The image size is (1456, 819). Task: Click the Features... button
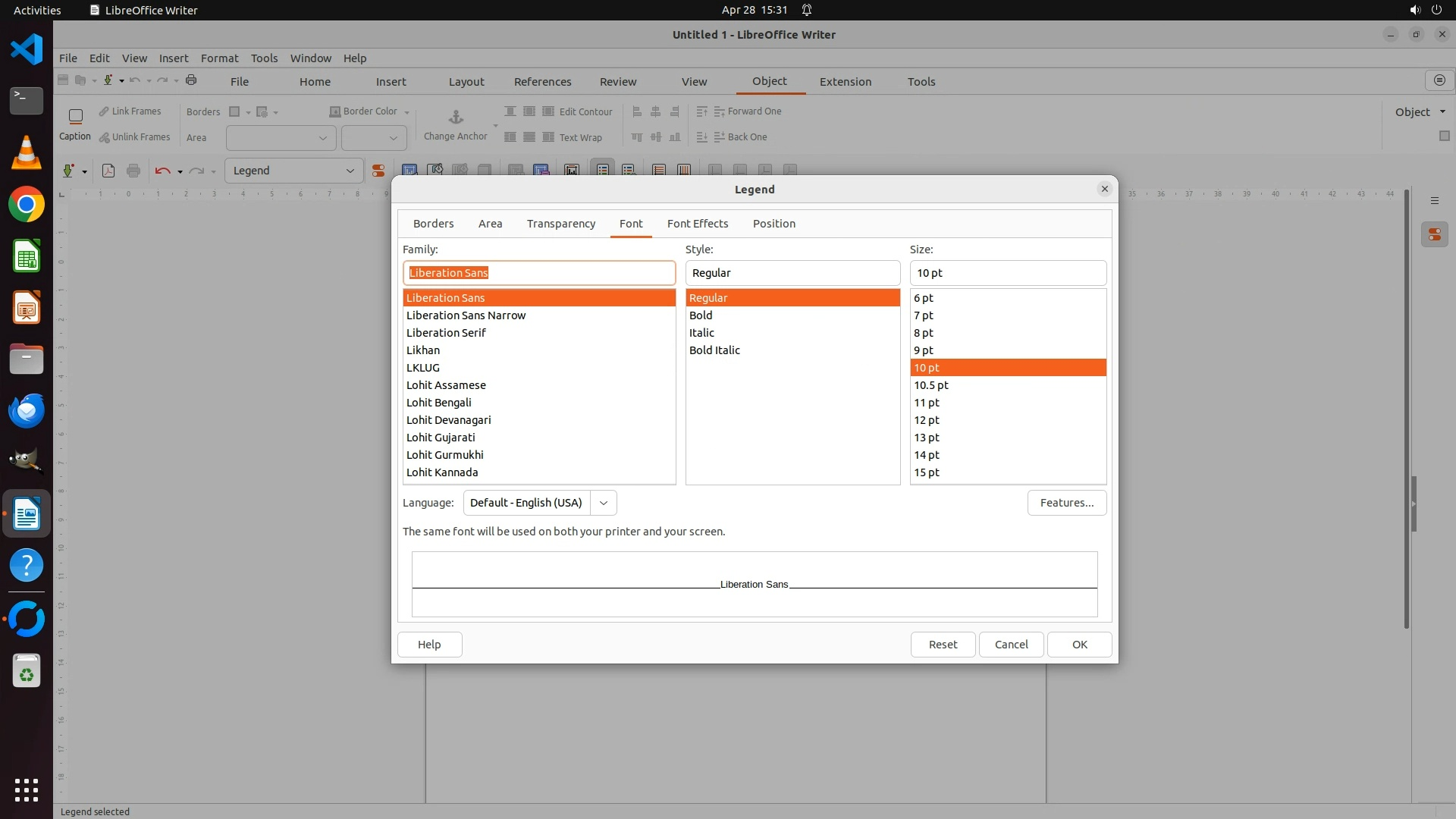click(x=1066, y=503)
